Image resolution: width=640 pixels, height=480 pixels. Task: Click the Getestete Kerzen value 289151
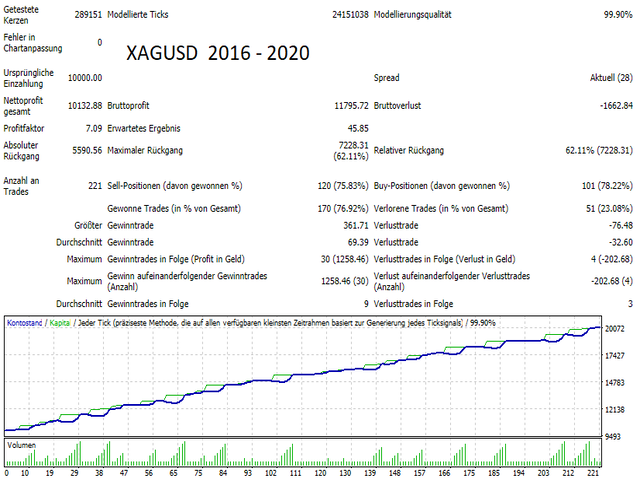(x=88, y=15)
